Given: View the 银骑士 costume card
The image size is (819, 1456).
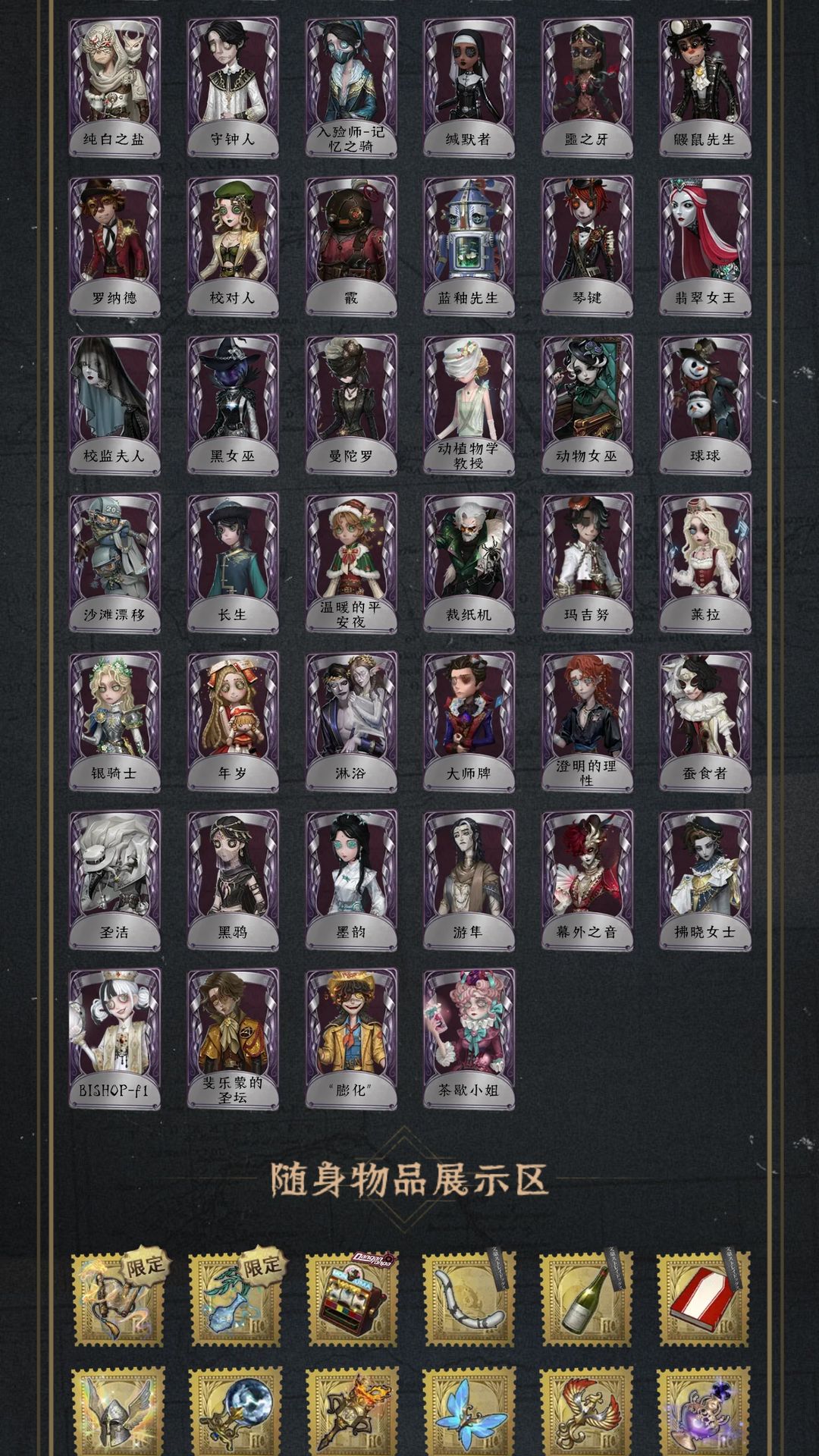Looking at the screenshot, I should pos(115,721).
